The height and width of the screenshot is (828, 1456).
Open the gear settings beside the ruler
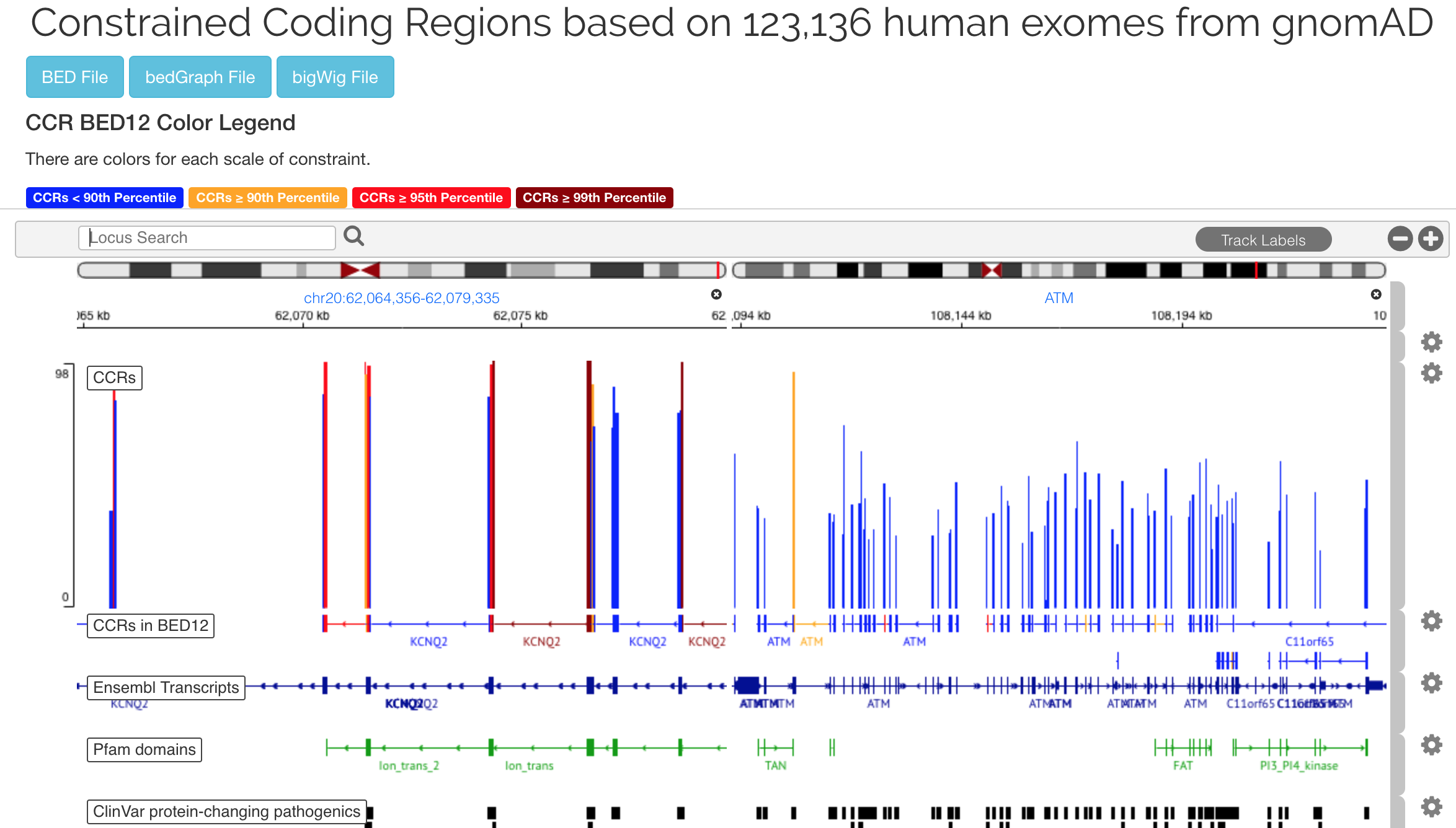pos(1431,341)
